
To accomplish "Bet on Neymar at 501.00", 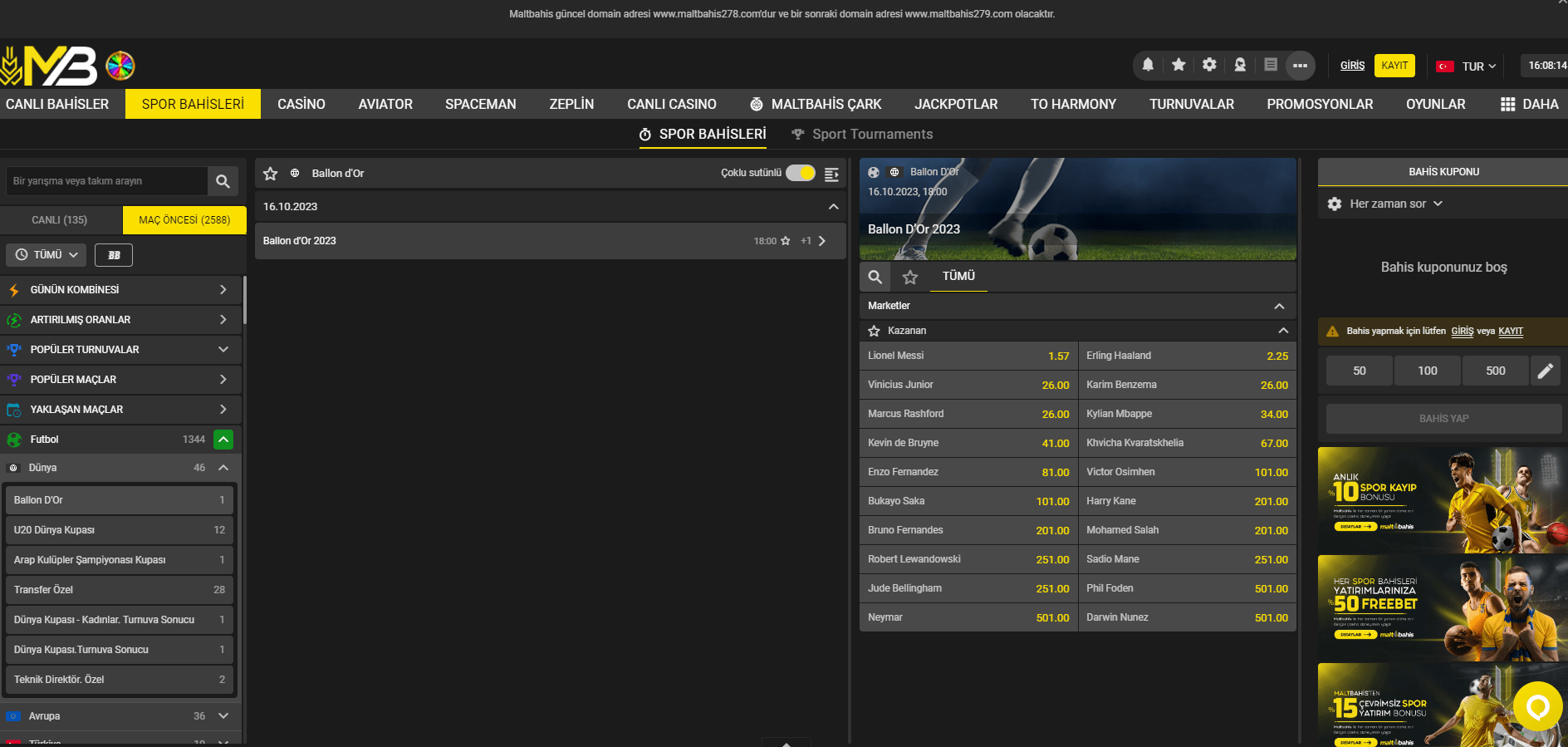I will pyautogui.click(x=968, y=617).
